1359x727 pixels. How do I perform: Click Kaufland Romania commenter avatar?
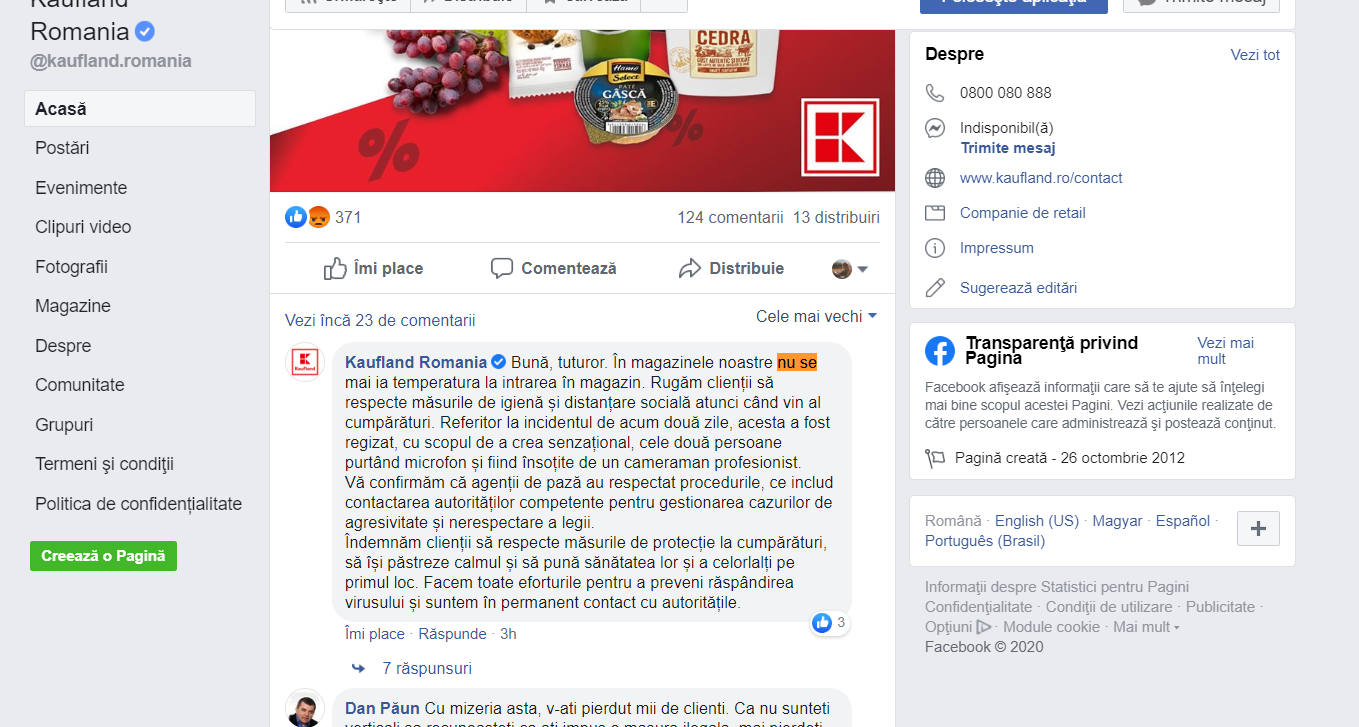tap(305, 362)
